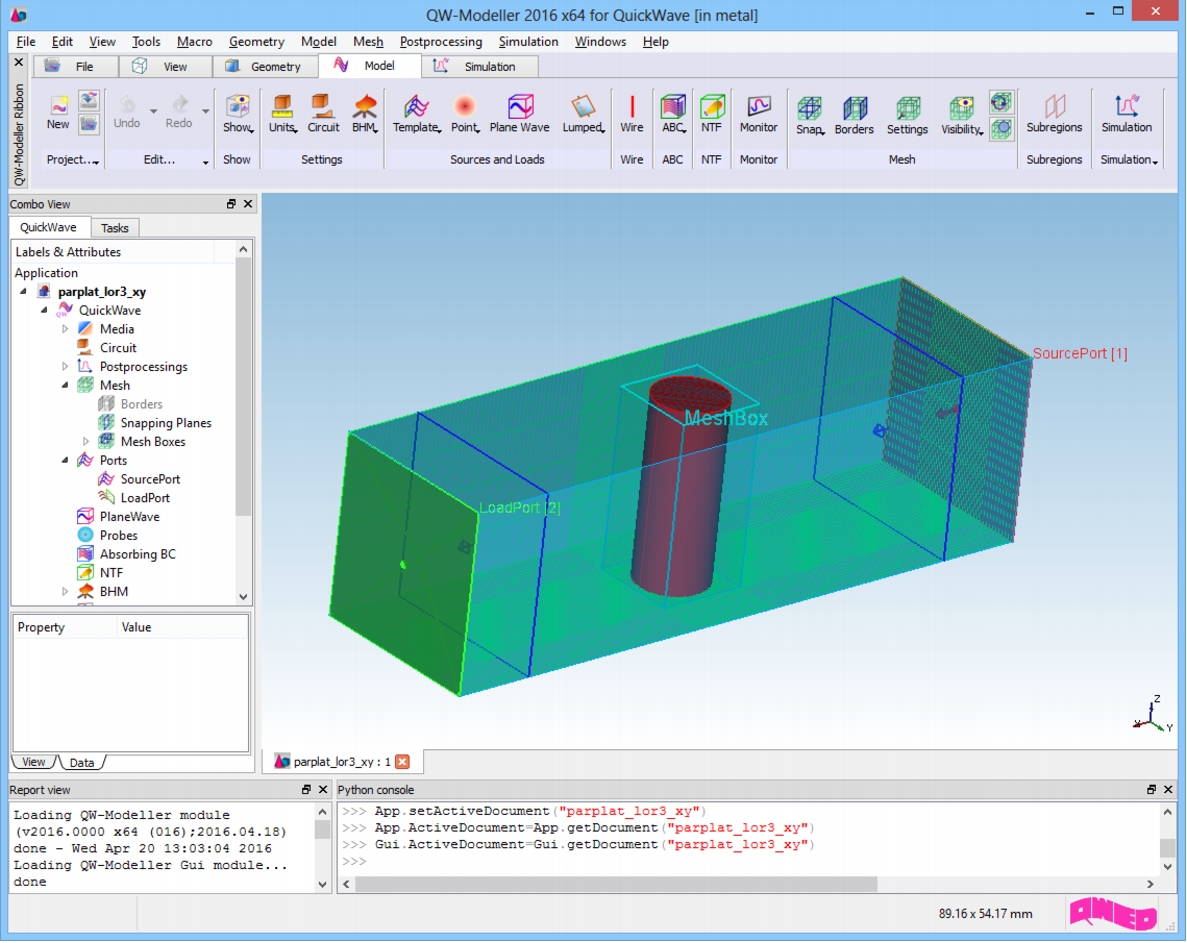This screenshot has height=943, width=1187.
Task: Click the mesh refresh icon with circular arrows
Action: 1001,102
